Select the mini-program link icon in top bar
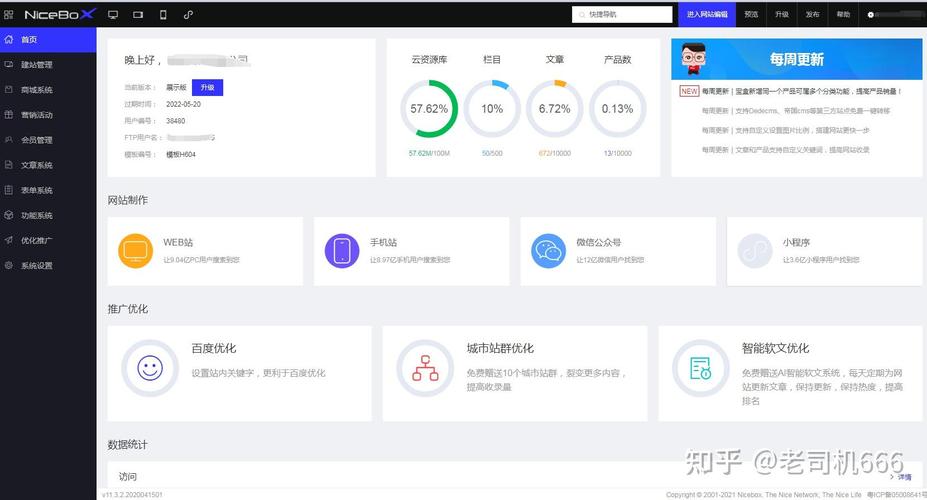 tap(188, 15)
